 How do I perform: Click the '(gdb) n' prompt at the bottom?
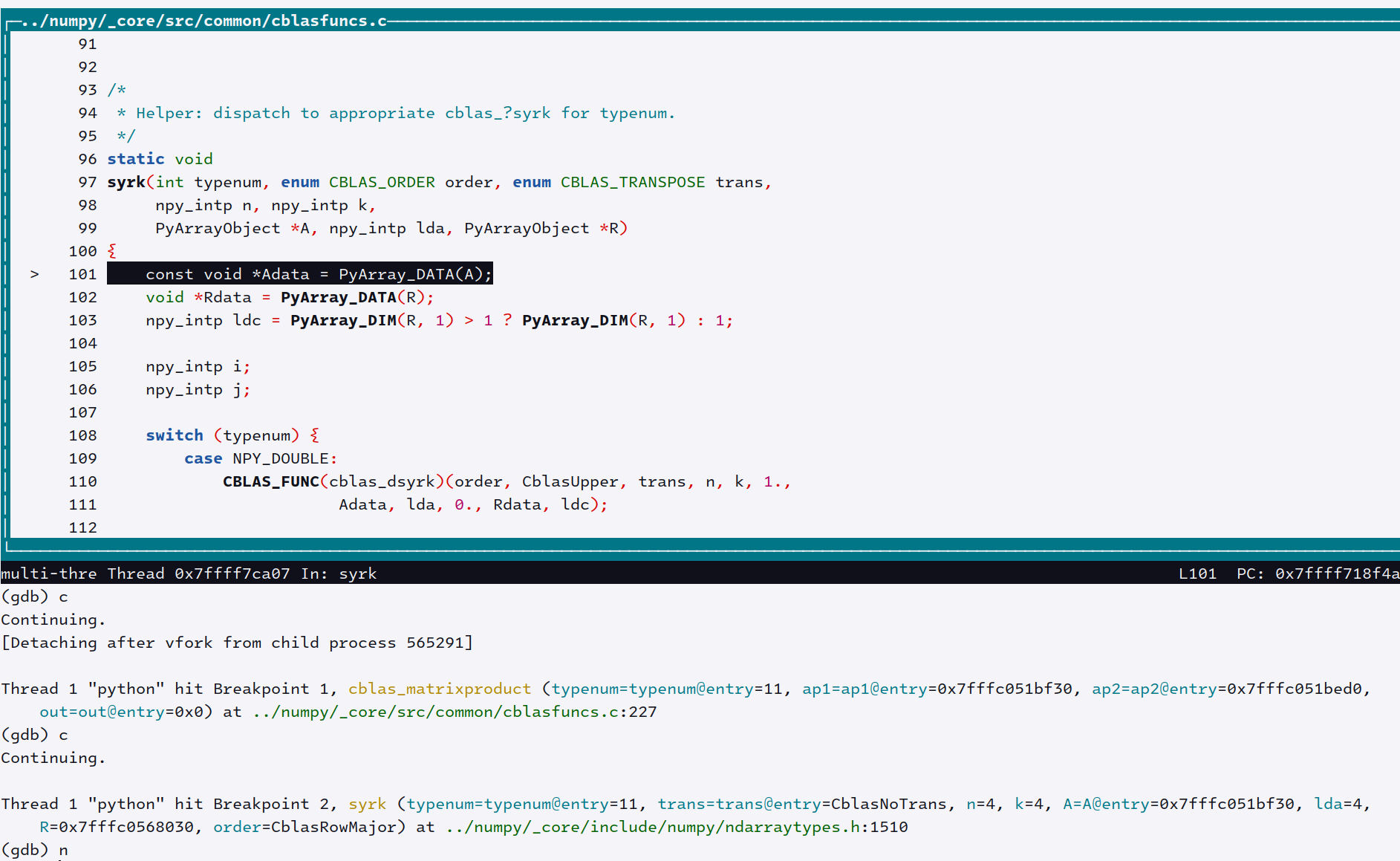(x=34, y=850)
